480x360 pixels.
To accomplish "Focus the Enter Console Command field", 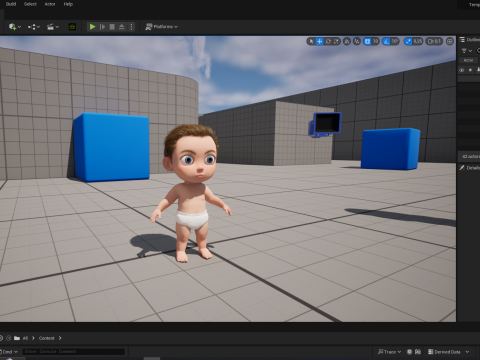I will point(74,351).
